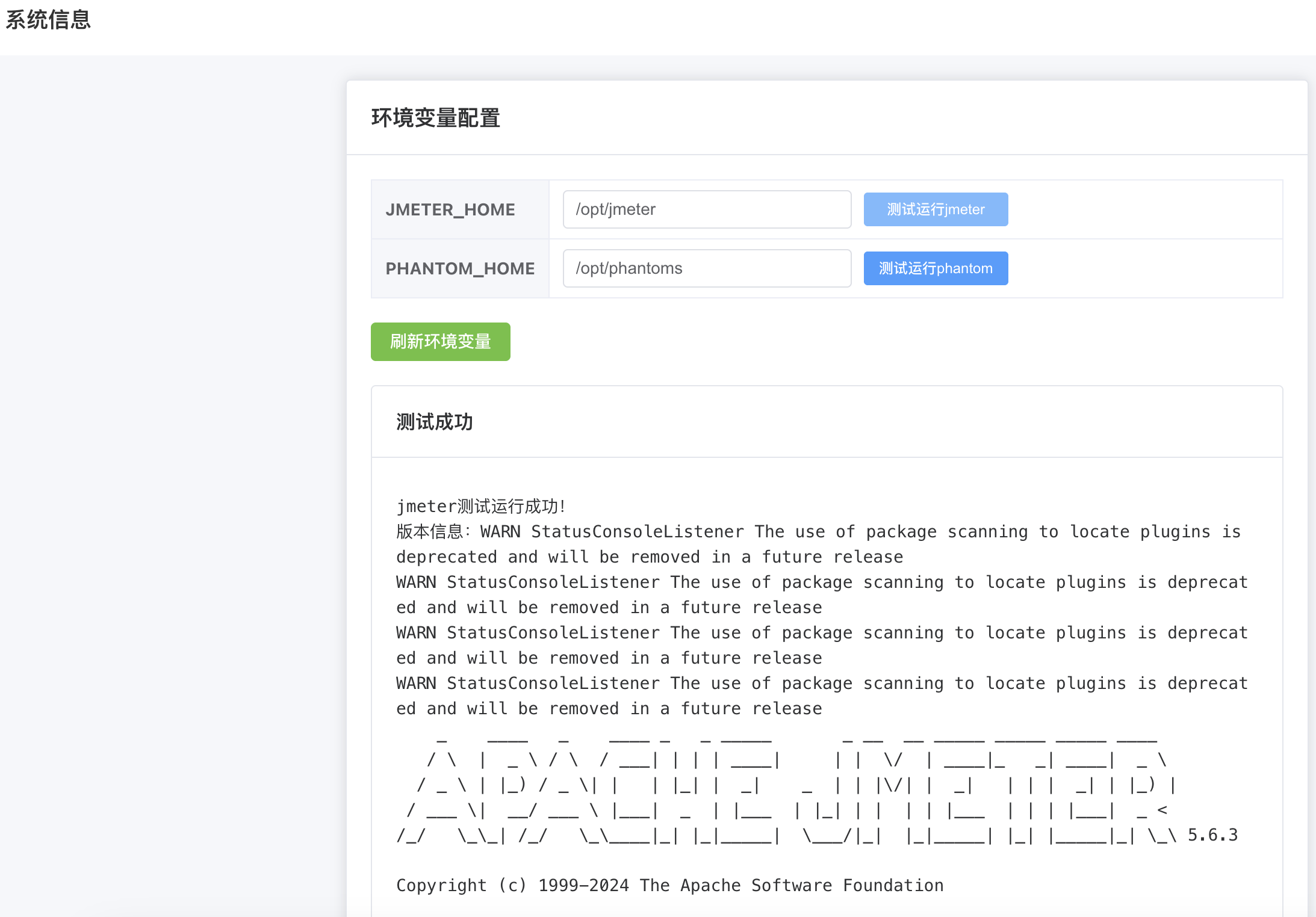Screen dimensions: 1316x917
Task: Focus the JMETER_HOME path input field
Action: click(707, 209)
